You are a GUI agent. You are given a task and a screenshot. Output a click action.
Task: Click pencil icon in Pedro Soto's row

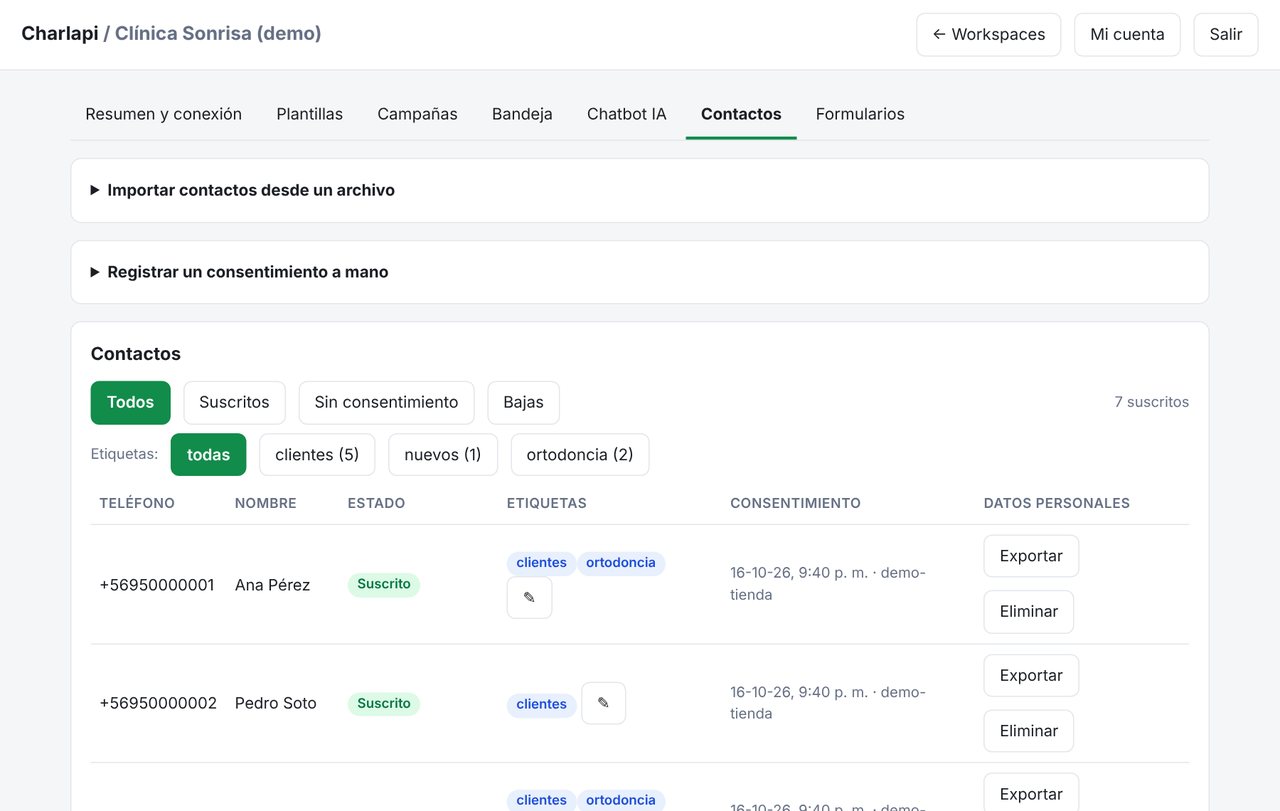click(603, 703)
